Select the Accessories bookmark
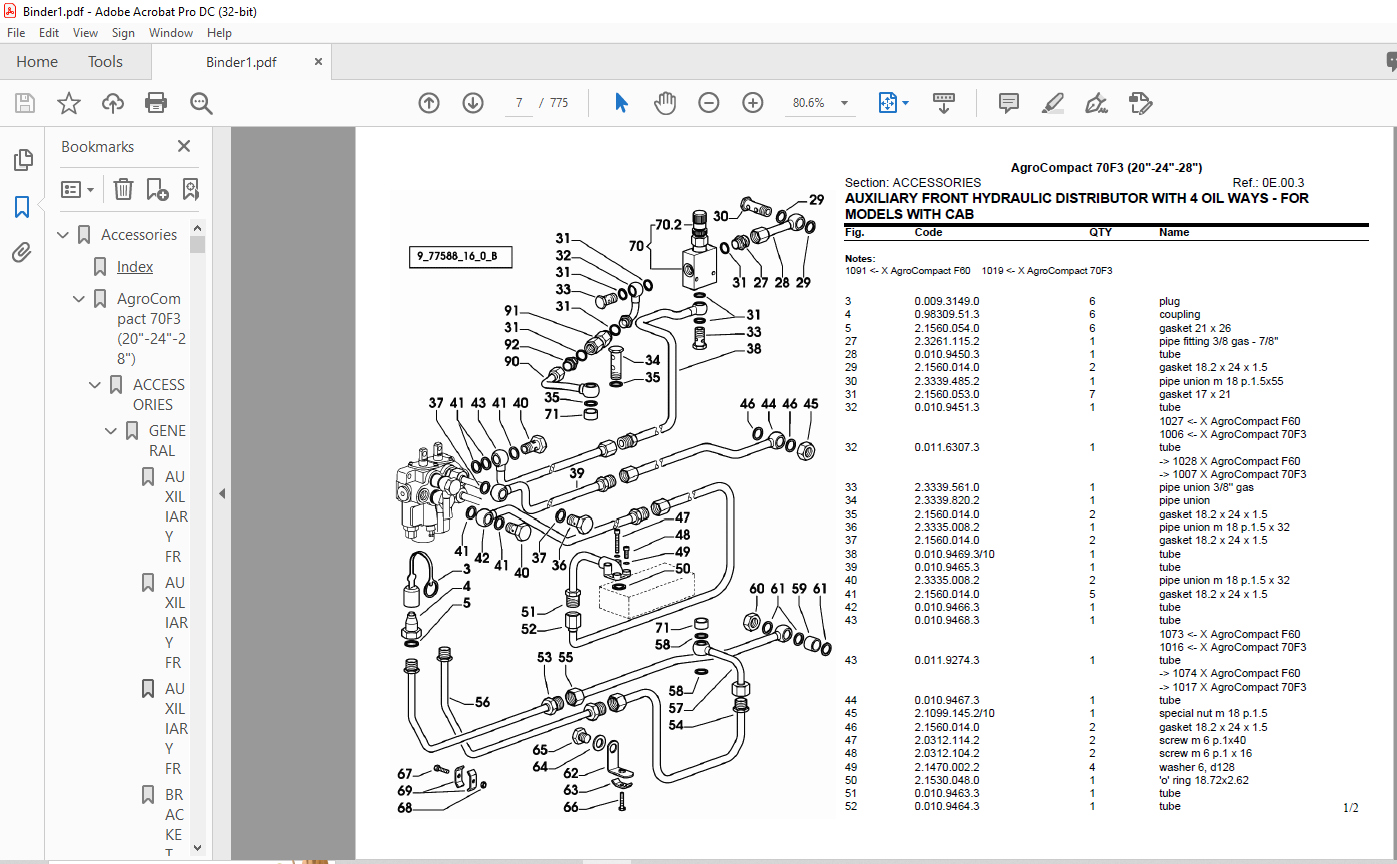 pyautogui.click(x=139, y=235)
